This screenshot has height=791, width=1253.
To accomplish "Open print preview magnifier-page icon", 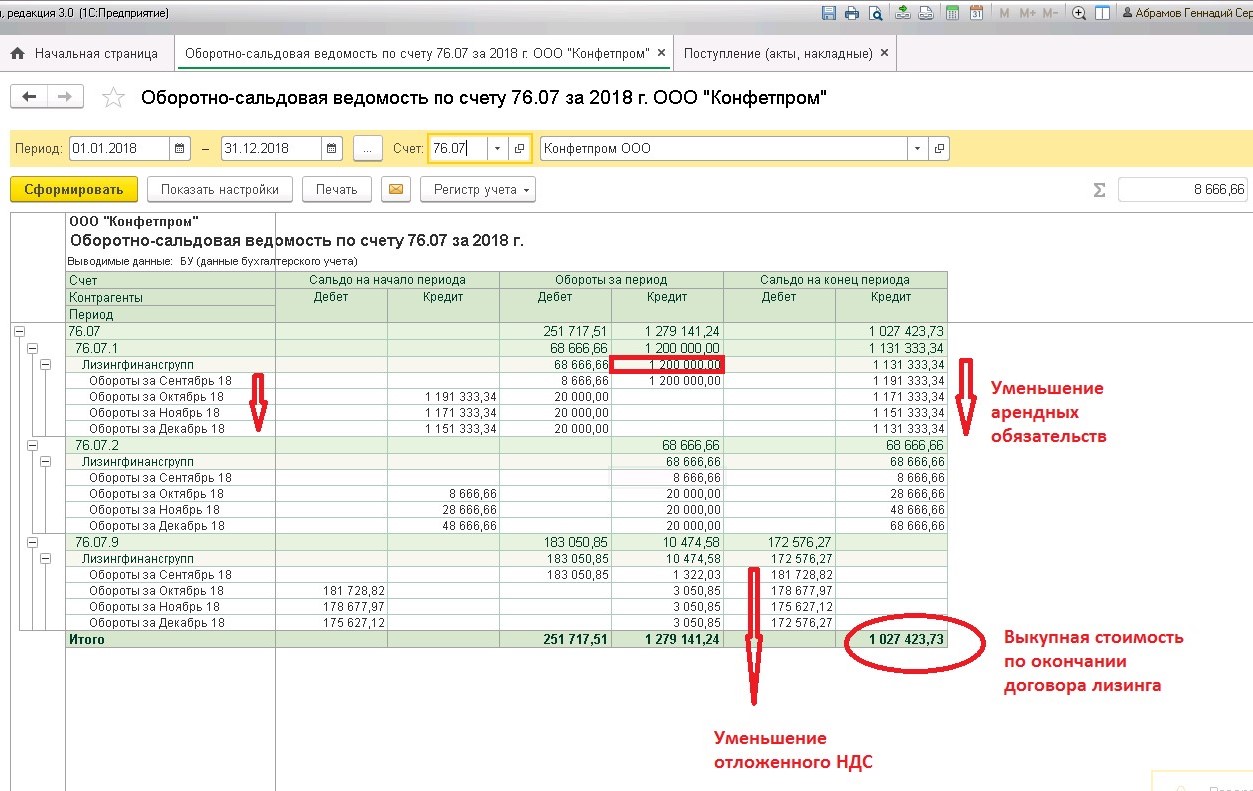I will pyautogui.click(x=876, y=13).
